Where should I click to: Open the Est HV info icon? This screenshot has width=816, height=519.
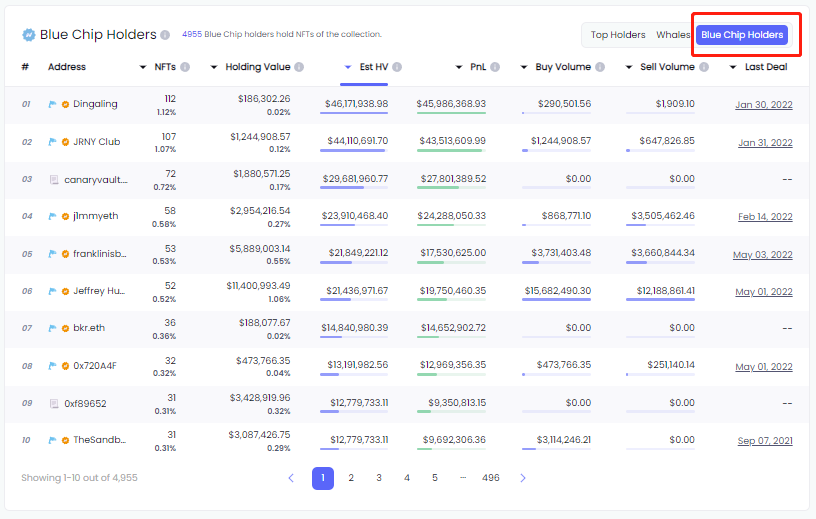tap(397, 67)
